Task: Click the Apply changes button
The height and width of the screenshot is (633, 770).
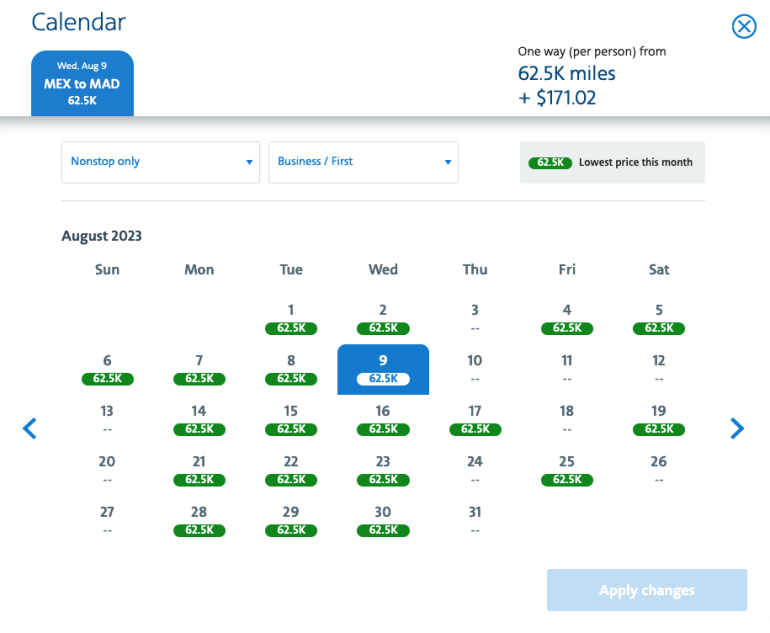Action: 646,590
